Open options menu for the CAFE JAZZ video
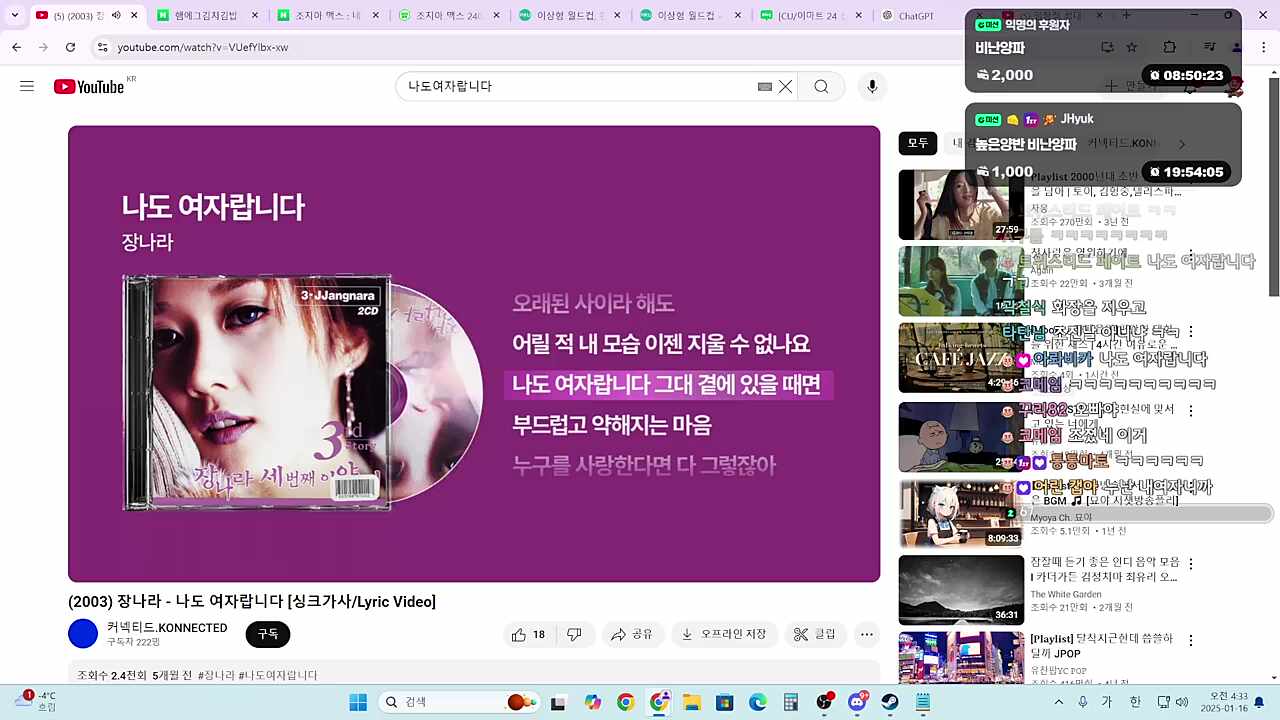Image resolution: width=1280 pixels, height=720 pixels. (x=1191, y=332)
